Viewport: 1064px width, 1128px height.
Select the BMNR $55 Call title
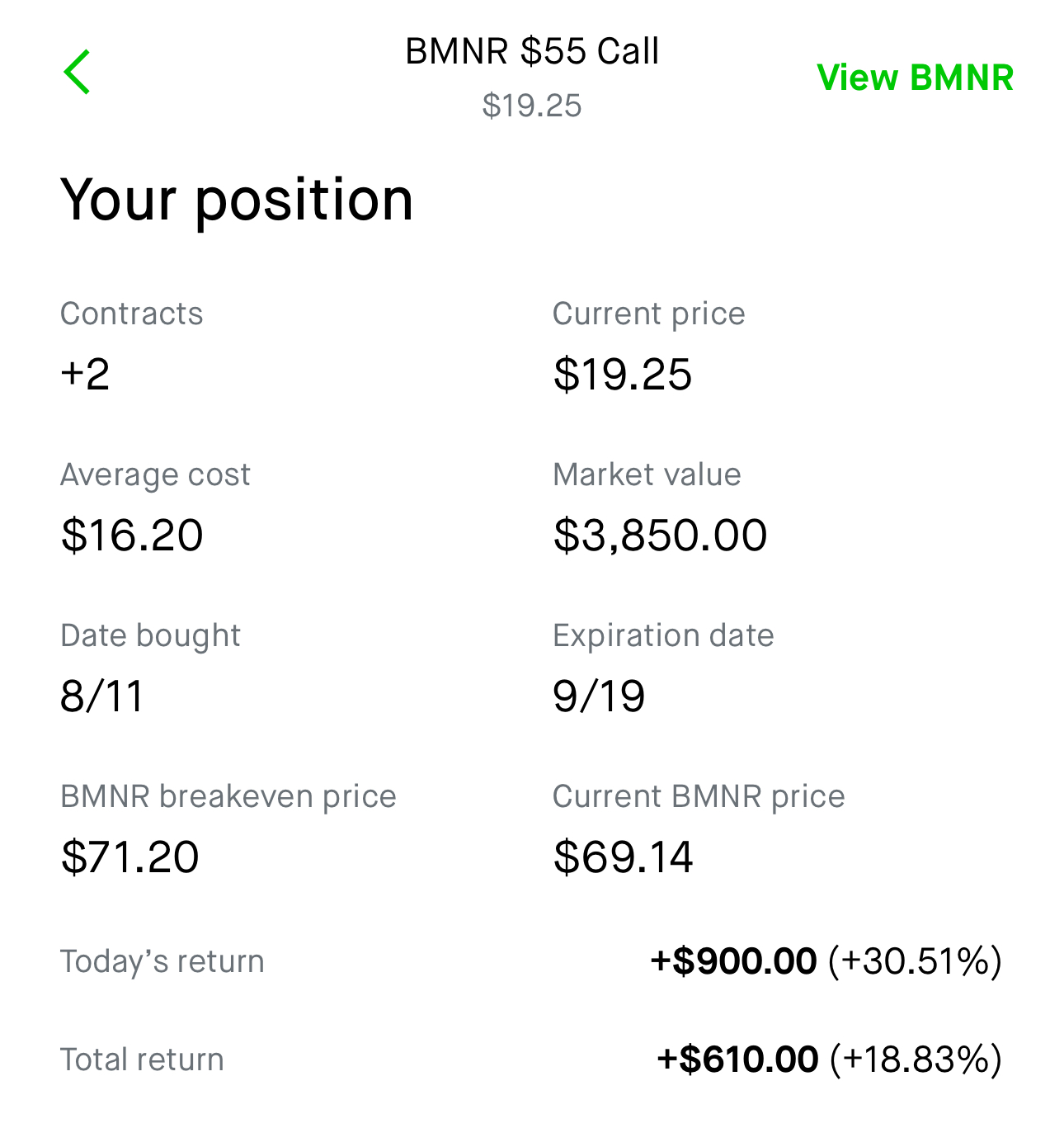coord(532,51)
